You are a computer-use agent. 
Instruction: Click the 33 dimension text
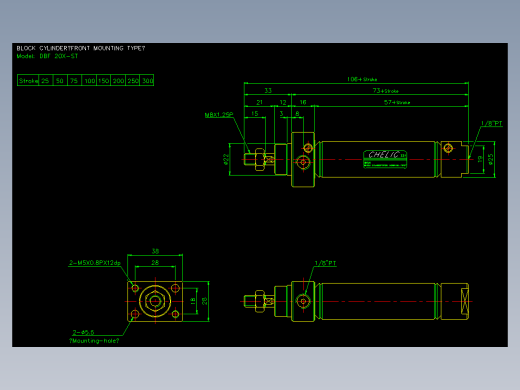pos(268,90)
